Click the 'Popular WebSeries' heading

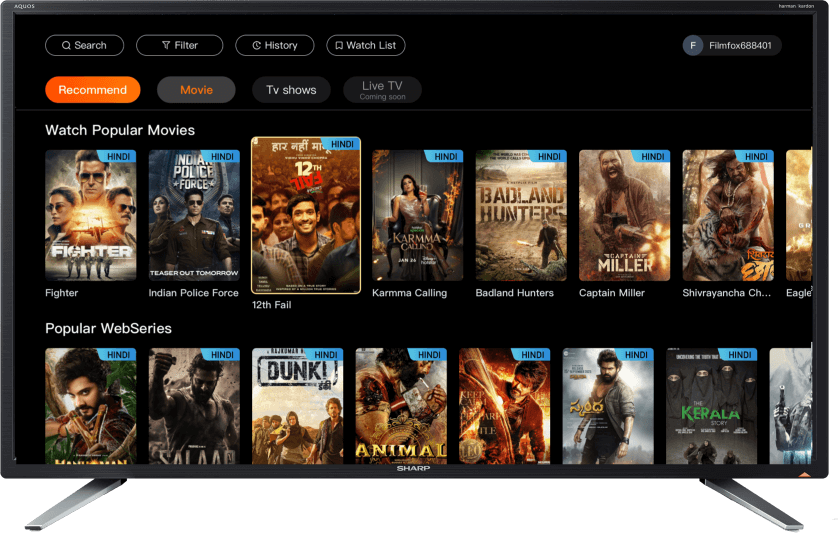[x=108, y=329]
